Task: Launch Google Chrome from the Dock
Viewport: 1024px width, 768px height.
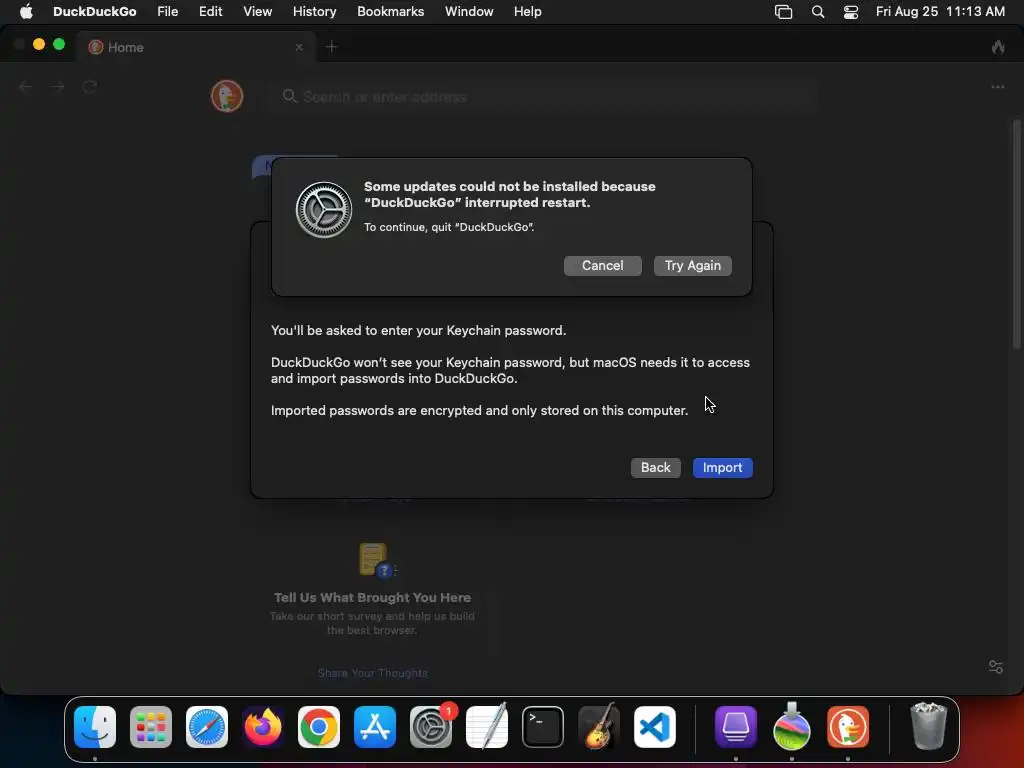Action: point(319,727)
